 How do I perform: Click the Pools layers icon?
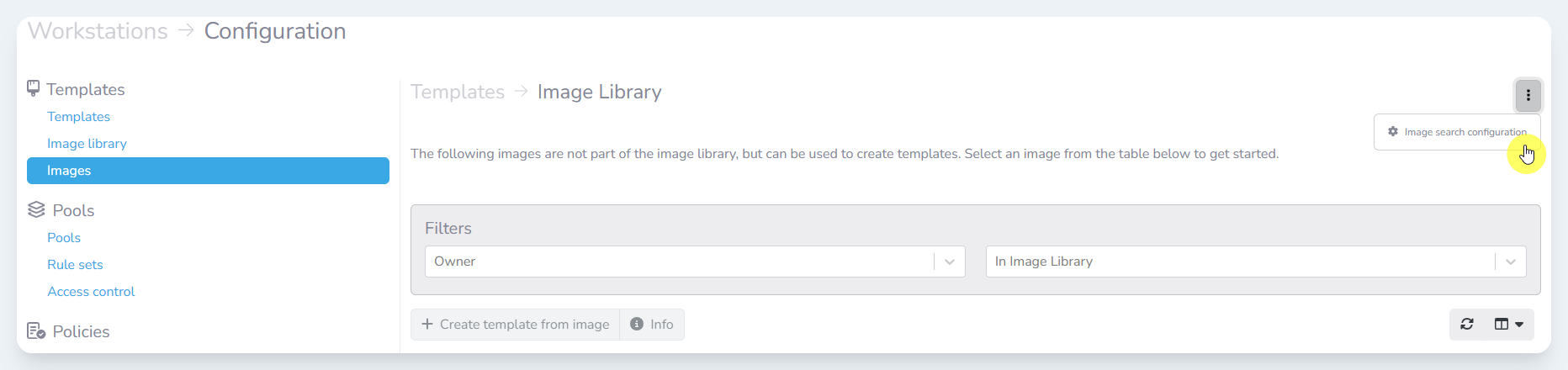(36, 209)
